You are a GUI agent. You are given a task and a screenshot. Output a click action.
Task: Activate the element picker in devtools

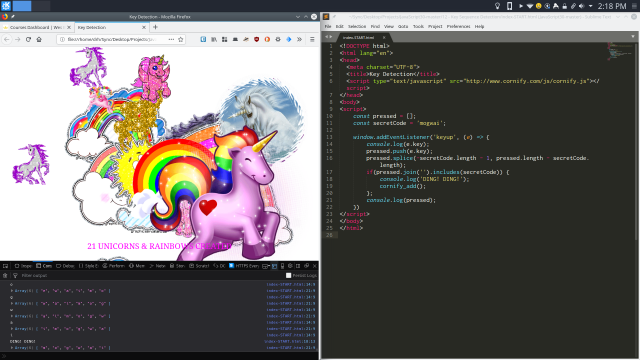tap(5, 266)
